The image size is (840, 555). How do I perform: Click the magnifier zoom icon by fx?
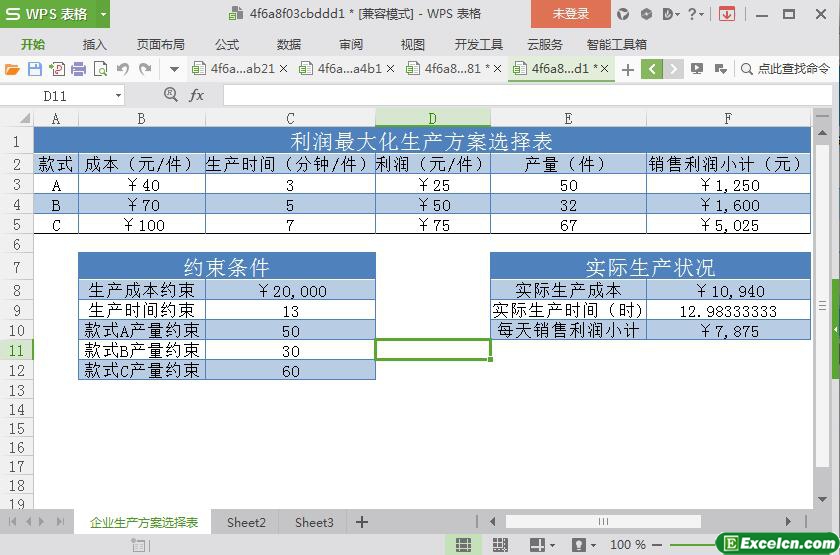[x=170, y=95]
